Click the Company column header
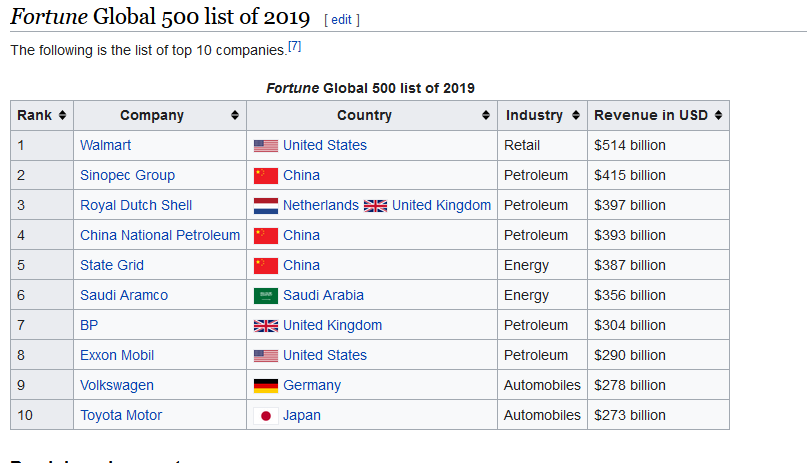The height and width of the screenshot is (463, 807). (x=160, y=115)
